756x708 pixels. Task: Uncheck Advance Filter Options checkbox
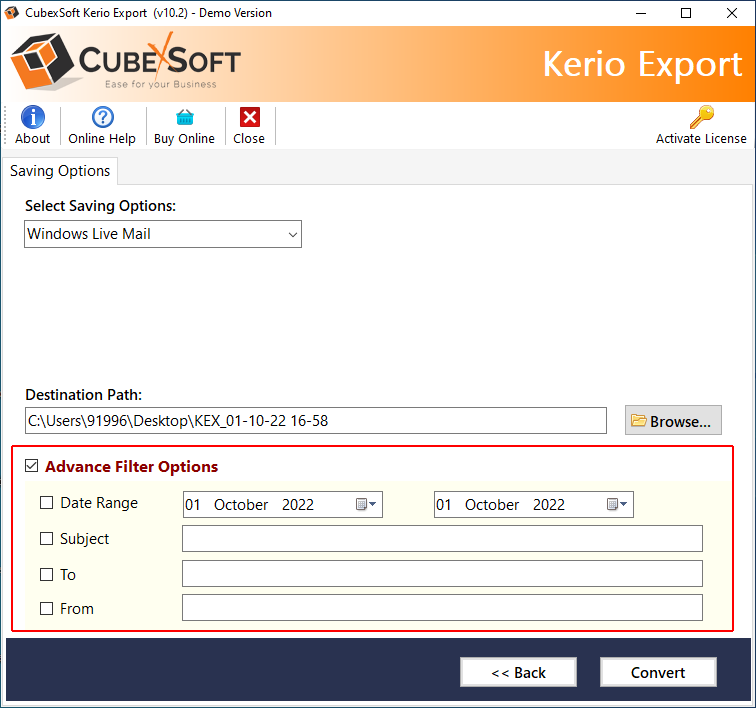click(32, 466)
